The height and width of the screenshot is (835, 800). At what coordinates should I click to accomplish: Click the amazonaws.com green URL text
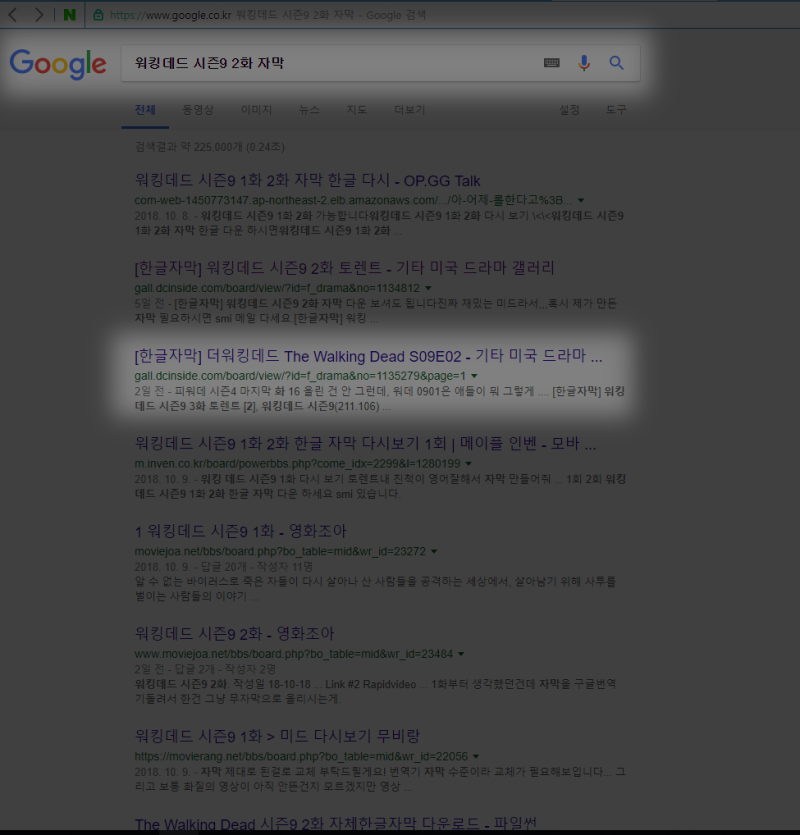tap(353, 200)
